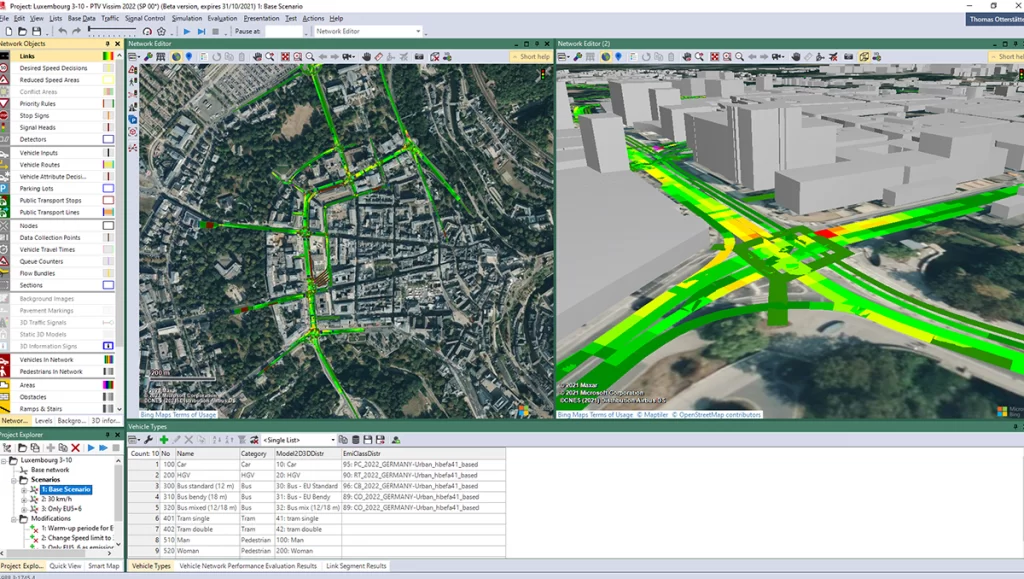This screenshot has height=579, width=1024.
Task: Delete selected item with red X in Project Explorer
Action: [75, 448]
